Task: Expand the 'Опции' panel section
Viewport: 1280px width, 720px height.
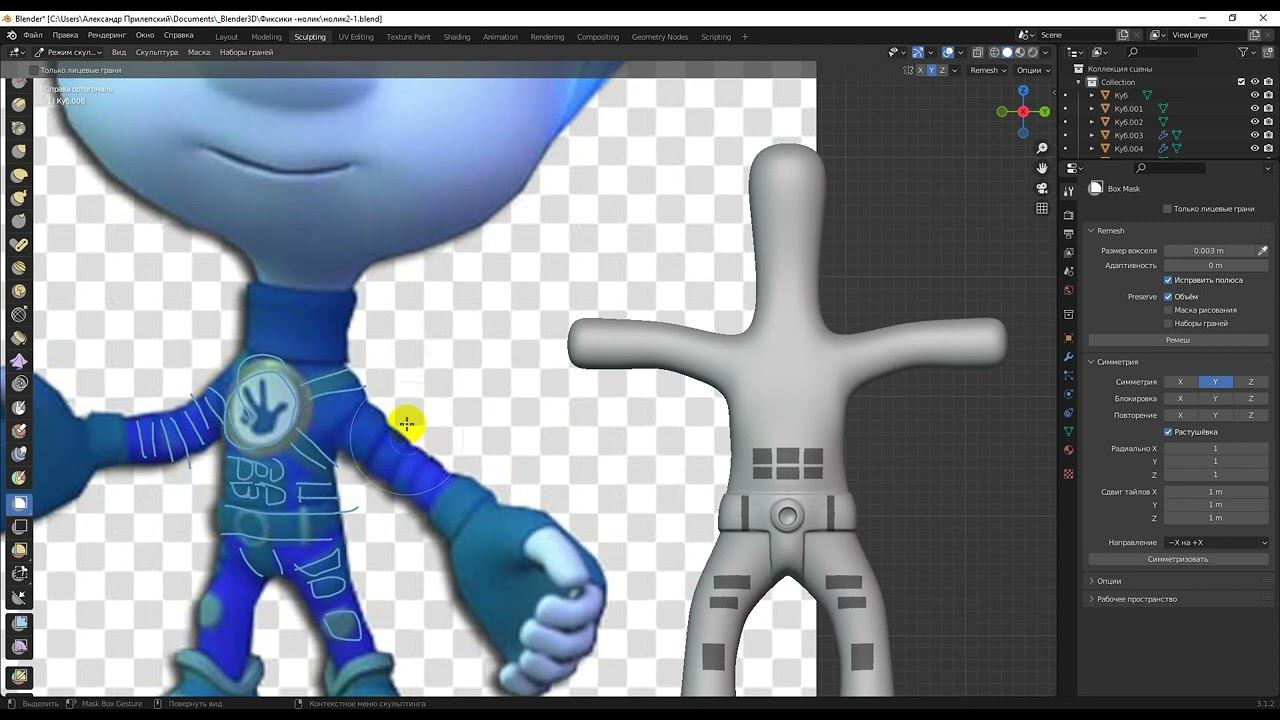Action: (1109, 581)
